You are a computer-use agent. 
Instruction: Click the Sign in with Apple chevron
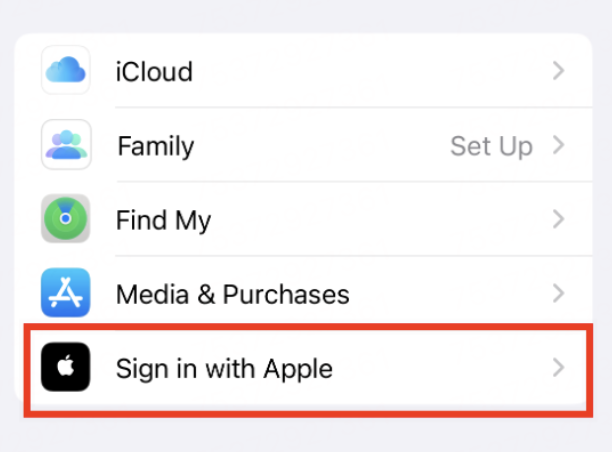click(x=559, y=368)
